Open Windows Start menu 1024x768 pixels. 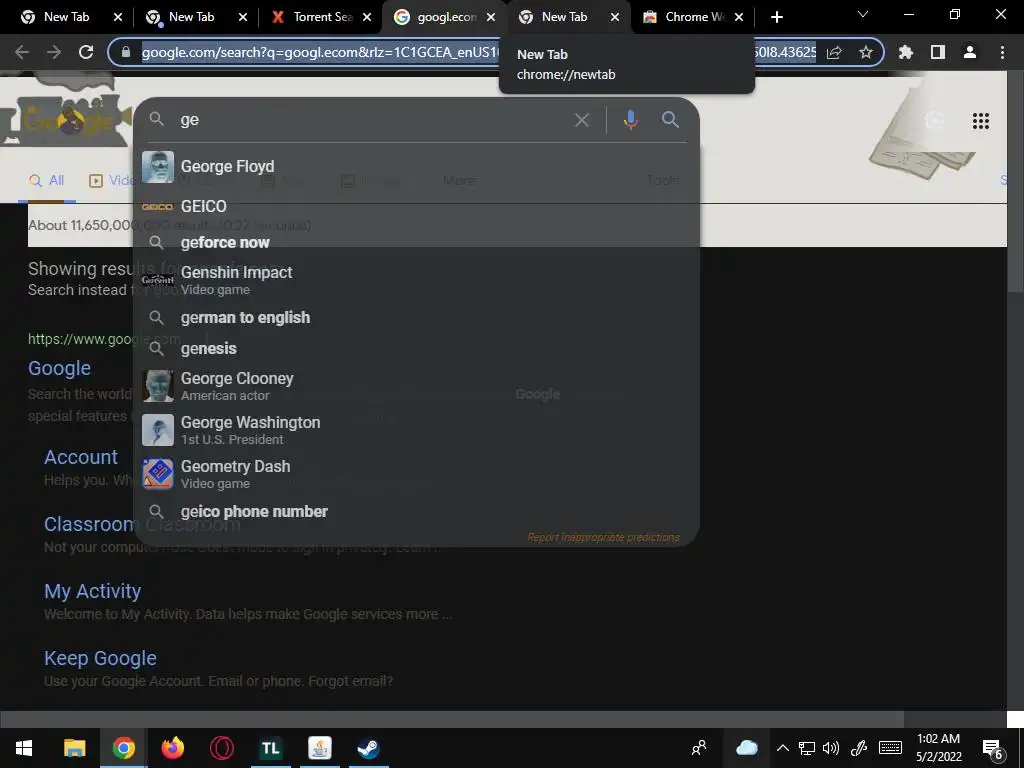click(24, 748)
